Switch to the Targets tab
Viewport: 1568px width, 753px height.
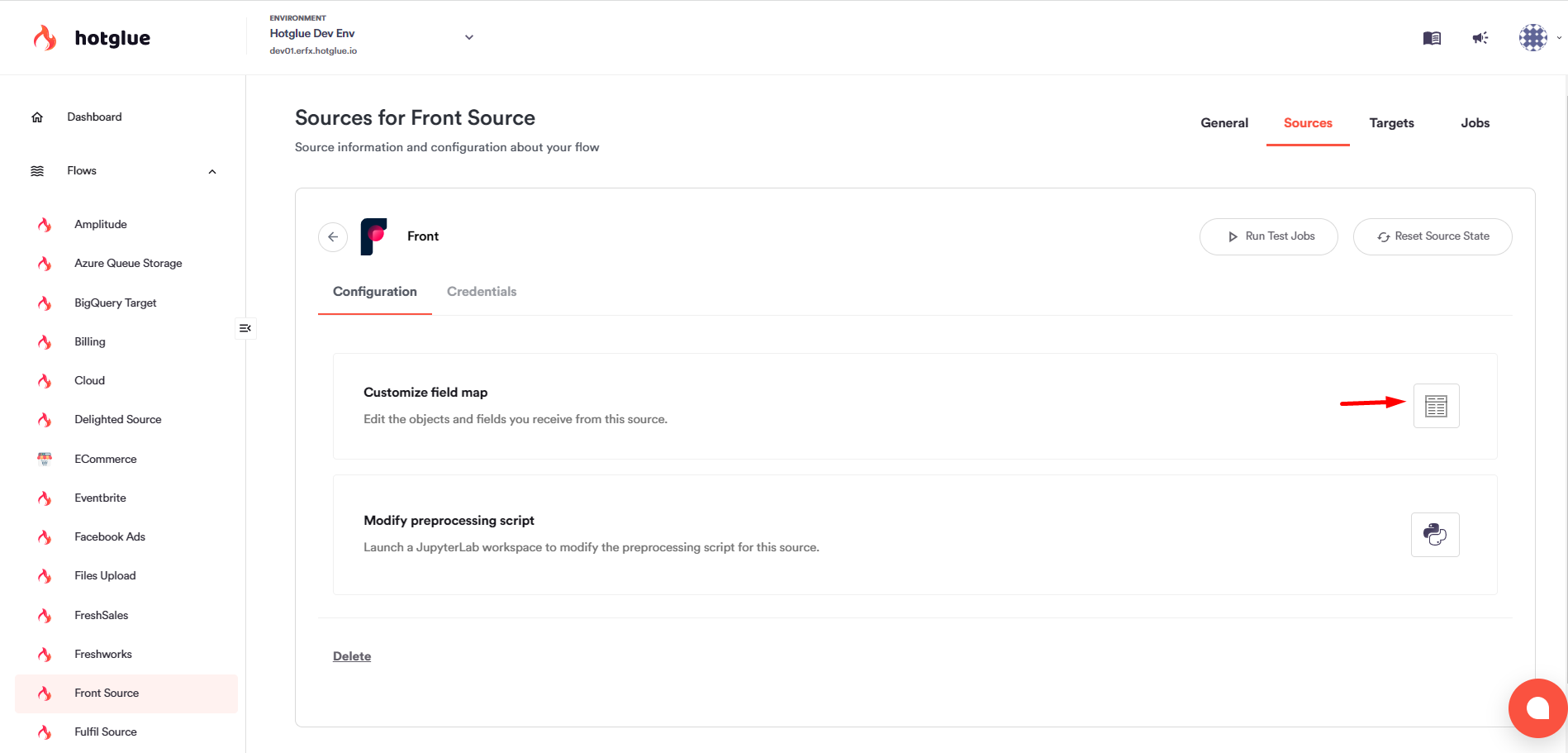(1391, 123)
